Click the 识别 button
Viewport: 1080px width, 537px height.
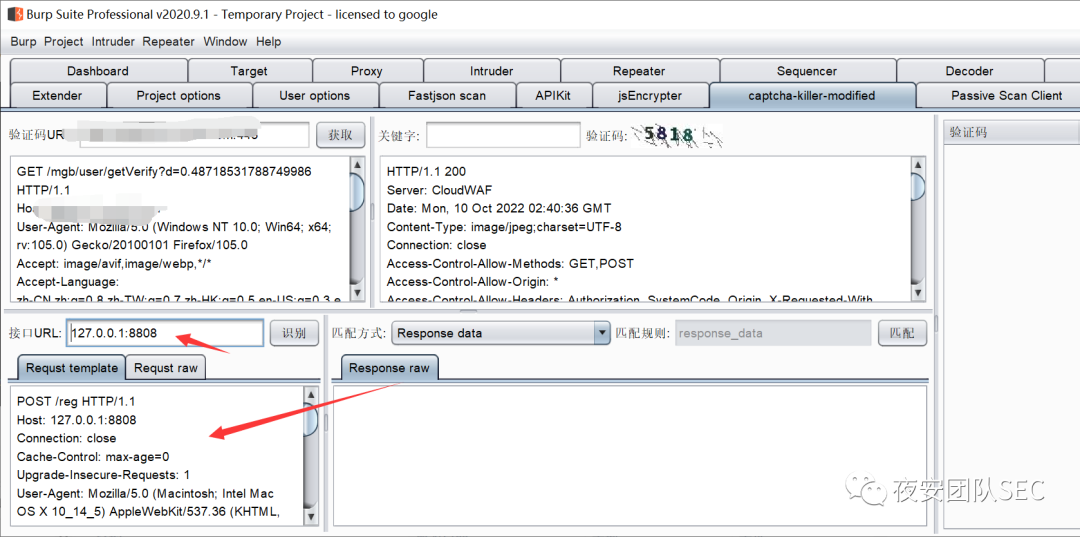pos(294,333)
